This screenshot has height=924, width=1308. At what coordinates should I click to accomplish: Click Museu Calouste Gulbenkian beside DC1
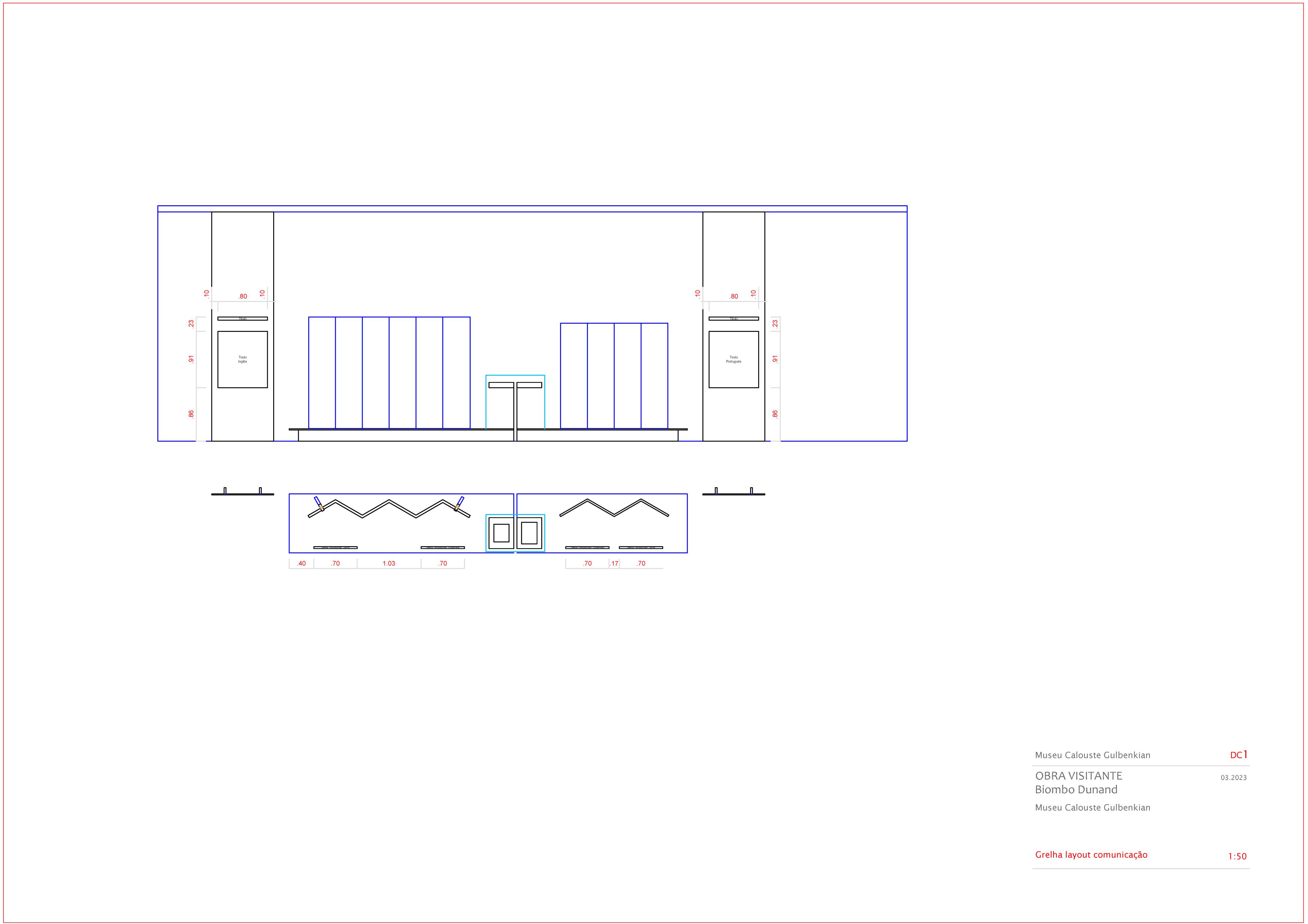pos(1093,755)
